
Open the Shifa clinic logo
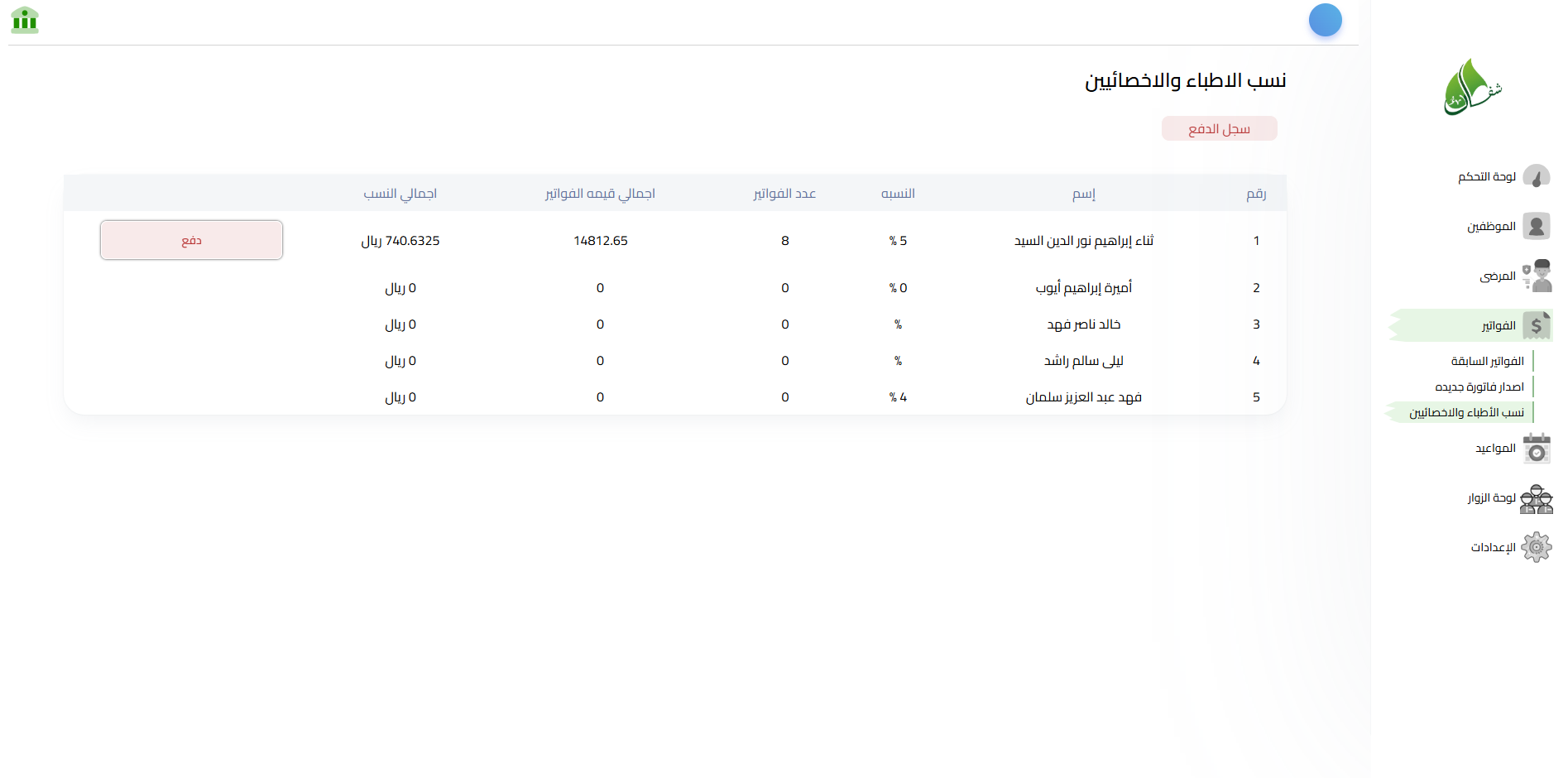[1472, 86]
